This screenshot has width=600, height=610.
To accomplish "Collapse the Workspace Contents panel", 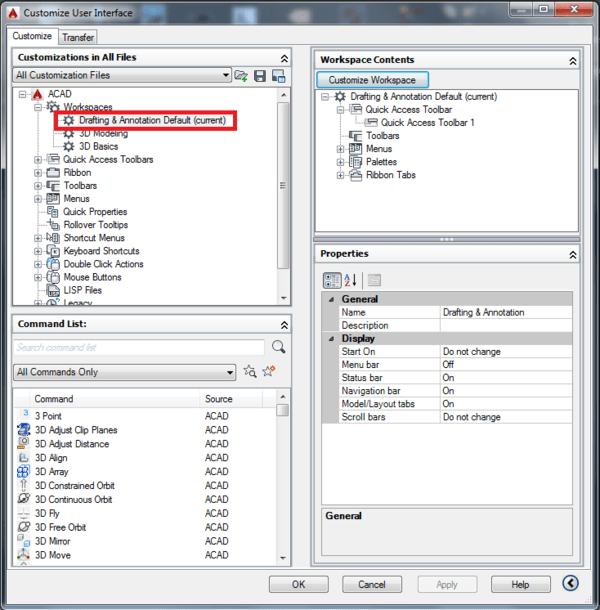I will point(573,61).
